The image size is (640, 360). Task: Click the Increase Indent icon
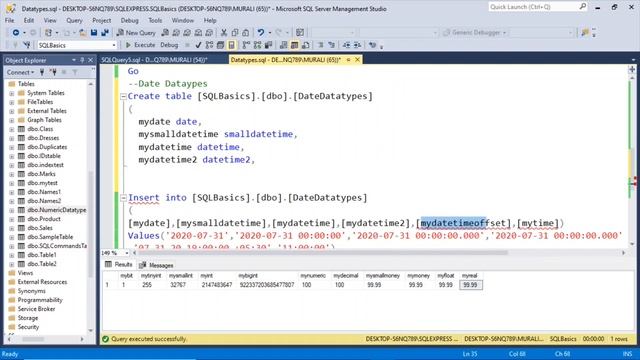pyautogui.click(x=357, y=45)
